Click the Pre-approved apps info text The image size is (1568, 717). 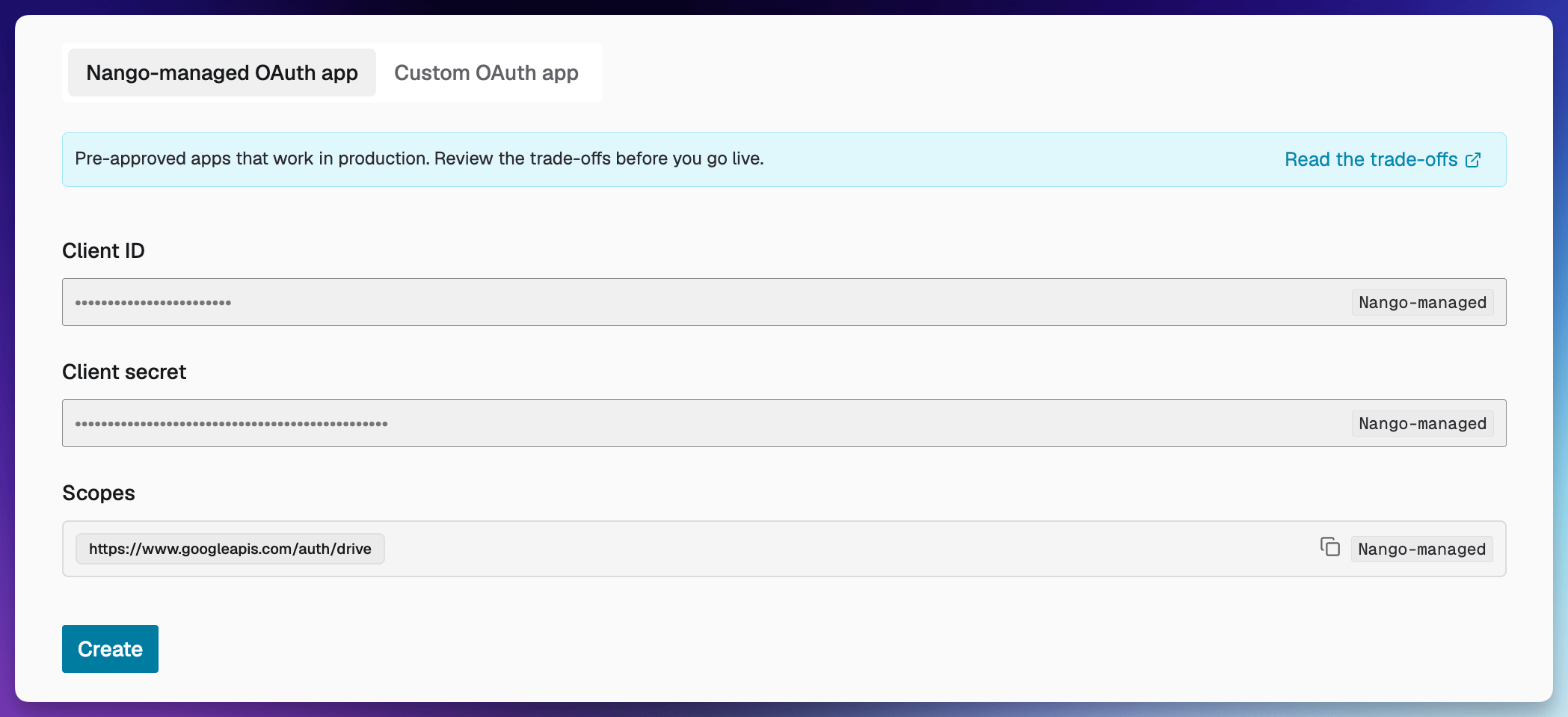click(x=419, y=159)
